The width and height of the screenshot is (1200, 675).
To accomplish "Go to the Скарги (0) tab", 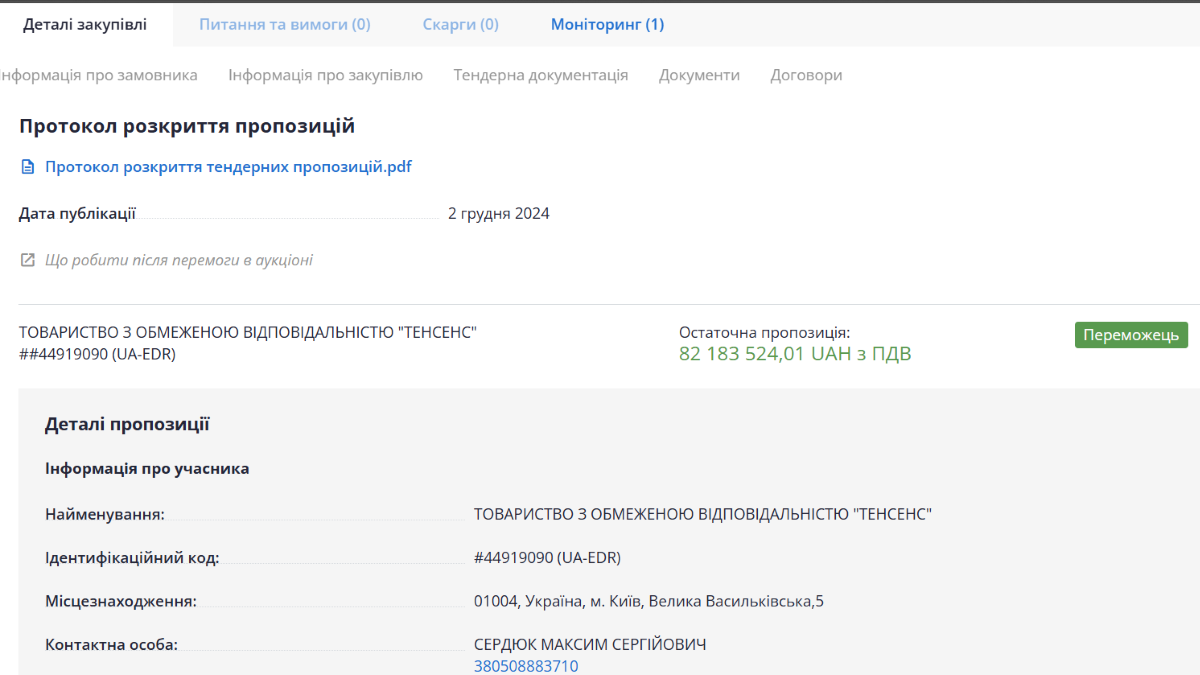I will coord(460,24).
